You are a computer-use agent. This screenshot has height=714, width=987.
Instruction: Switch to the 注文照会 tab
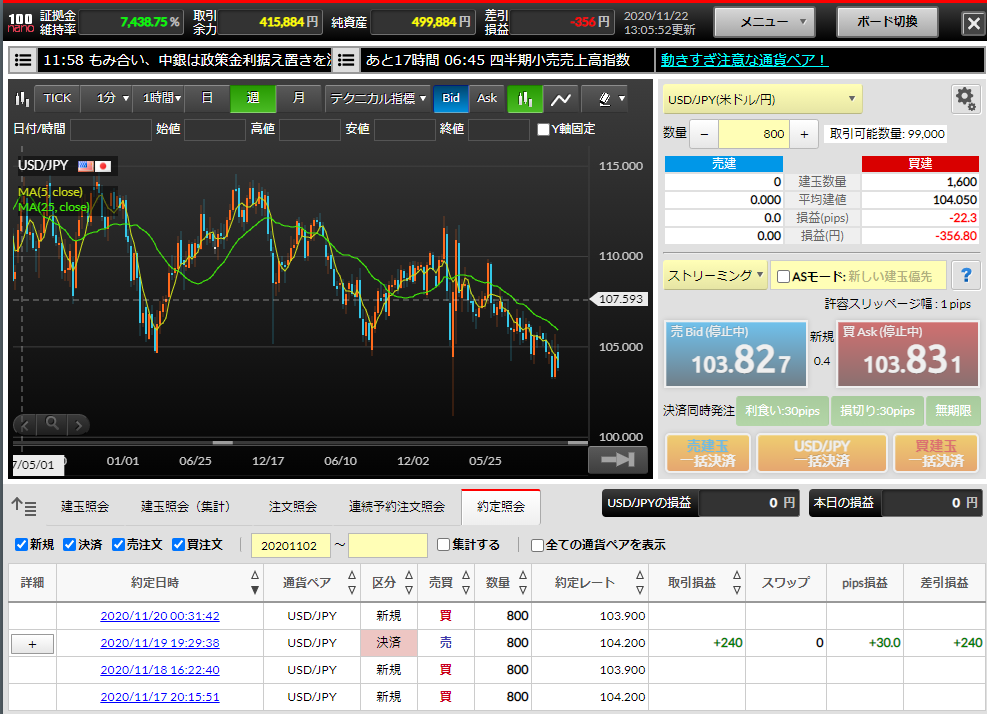(x=293, y=506)
